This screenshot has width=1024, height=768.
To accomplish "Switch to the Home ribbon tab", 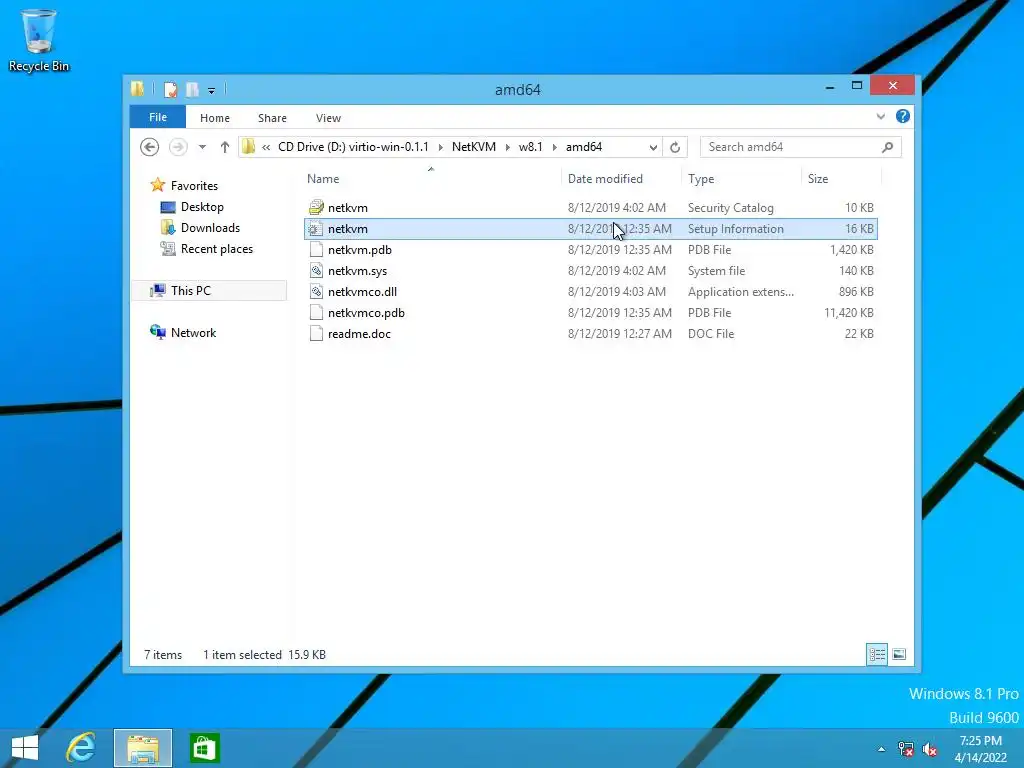I will click(x=215, y=118).
